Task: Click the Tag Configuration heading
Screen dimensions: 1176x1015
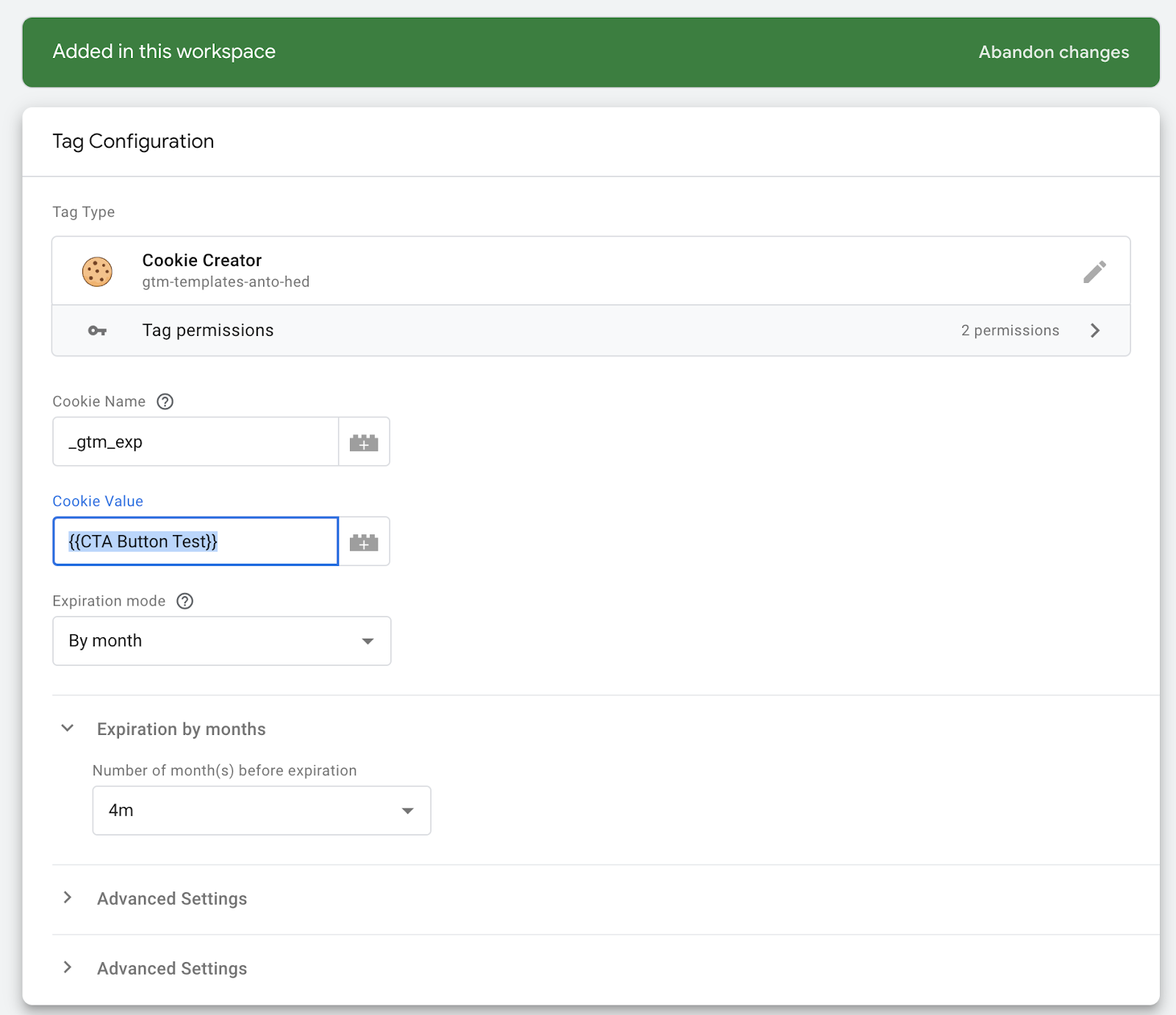Action: tap(133, 141)
